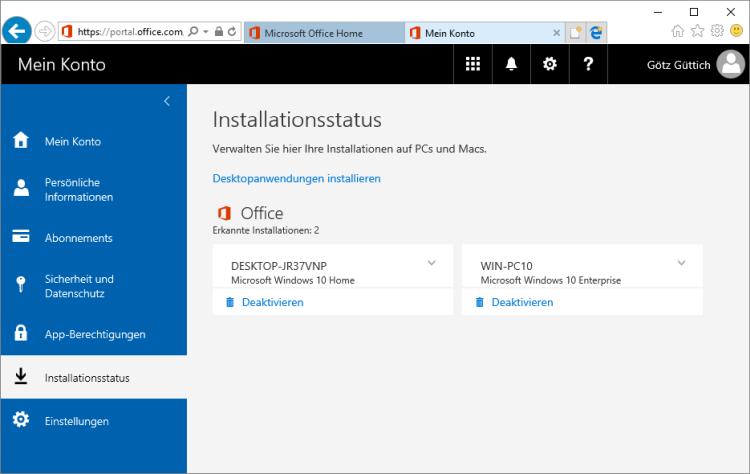Open settings gear in header bar
Viewport: 750px width, 474px height.
550,64
